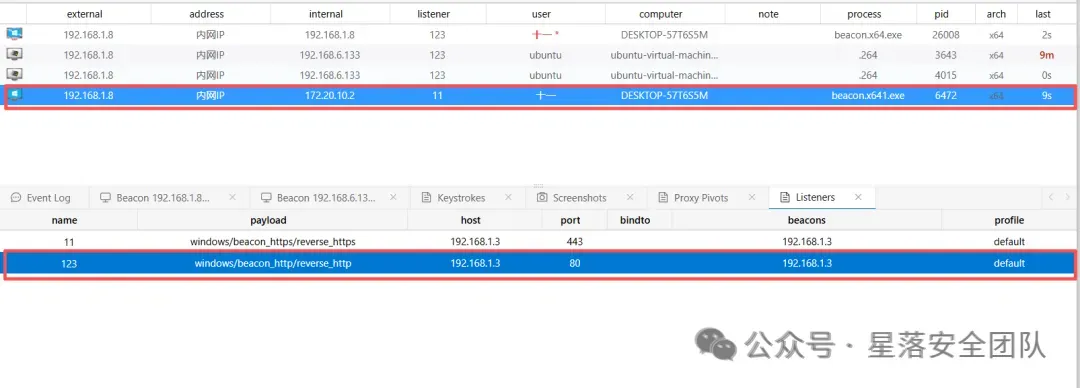The width and height of the screenshot is (1080, 388).
Task: Click the speech bubble icon on Event Log tab
Action: coord(16,198)
